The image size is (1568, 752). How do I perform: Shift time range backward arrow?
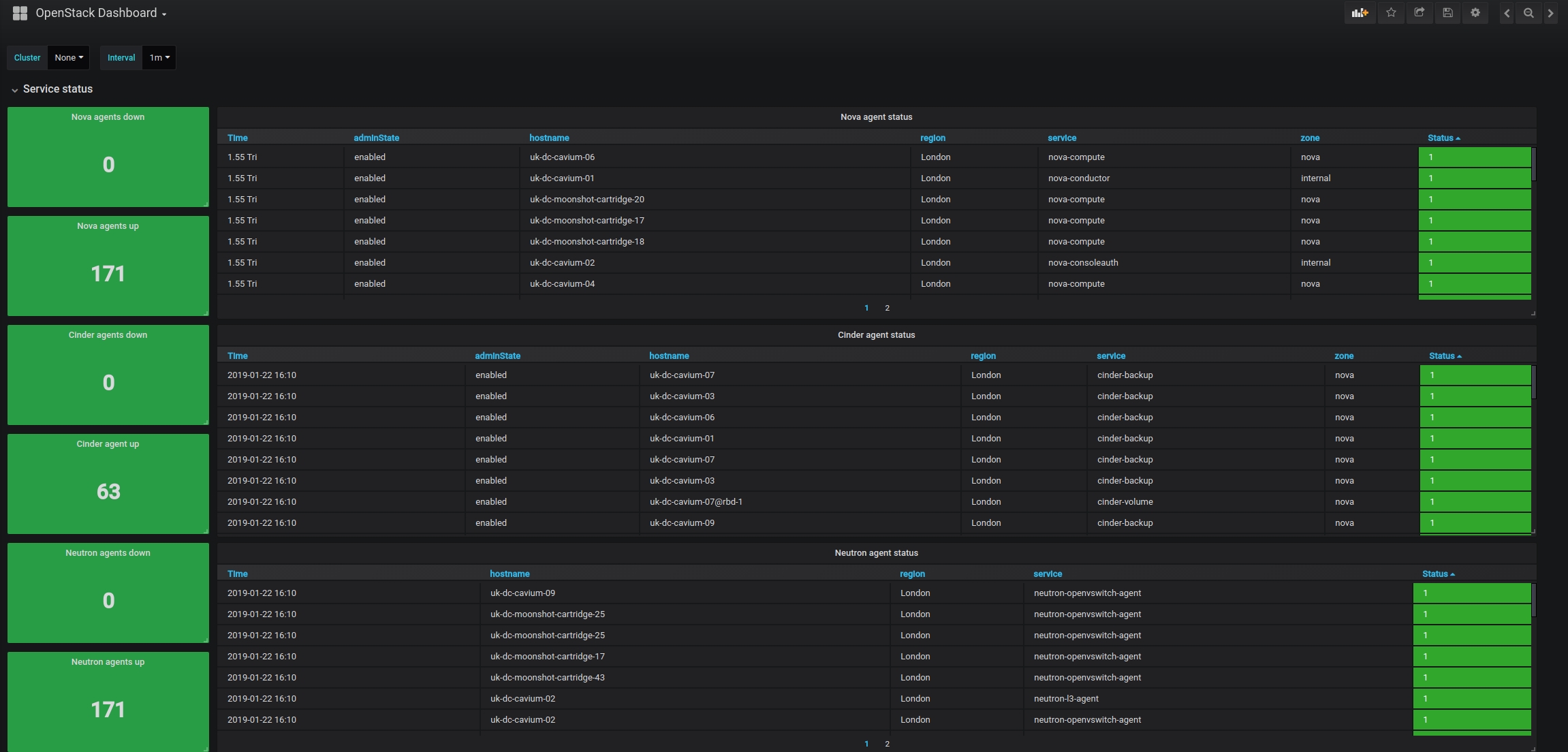click(1507, 13)
